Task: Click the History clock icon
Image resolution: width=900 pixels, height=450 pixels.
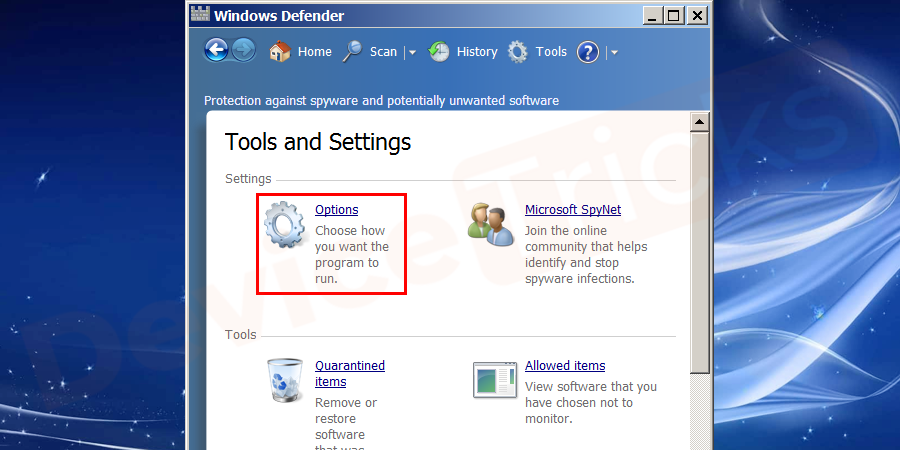Action: click(440, 52)
